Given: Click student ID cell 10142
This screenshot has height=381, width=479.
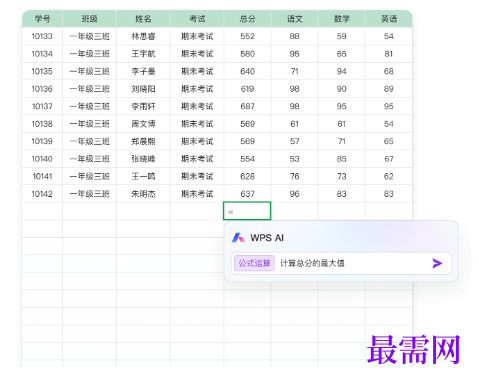Looking at the screenshot, I should (42, 194).
